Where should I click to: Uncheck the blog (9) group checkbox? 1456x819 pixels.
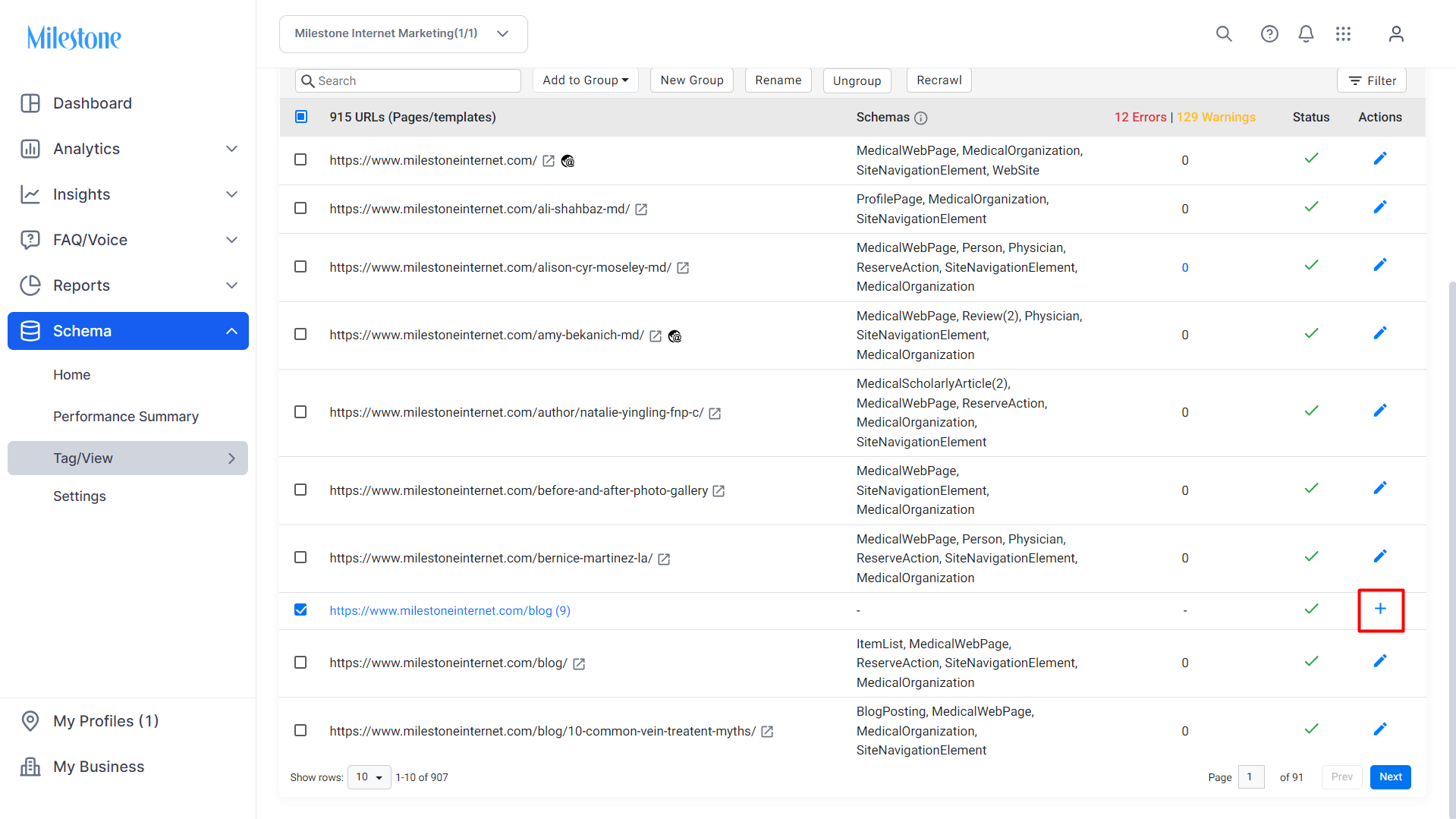[x=300, y=610]
